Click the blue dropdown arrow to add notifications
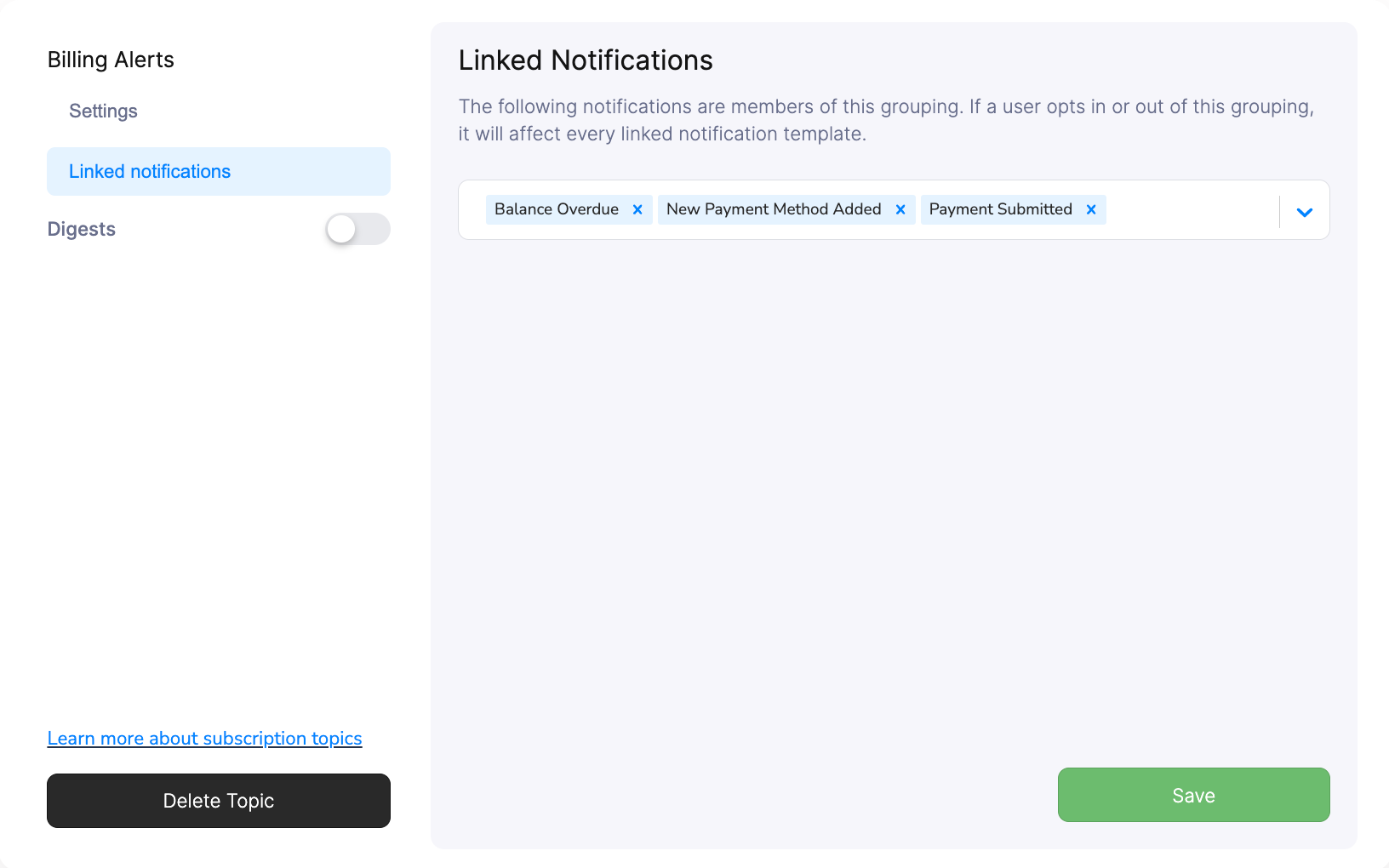Viewport: 1389px width, 868px height. pos(1303,212)
